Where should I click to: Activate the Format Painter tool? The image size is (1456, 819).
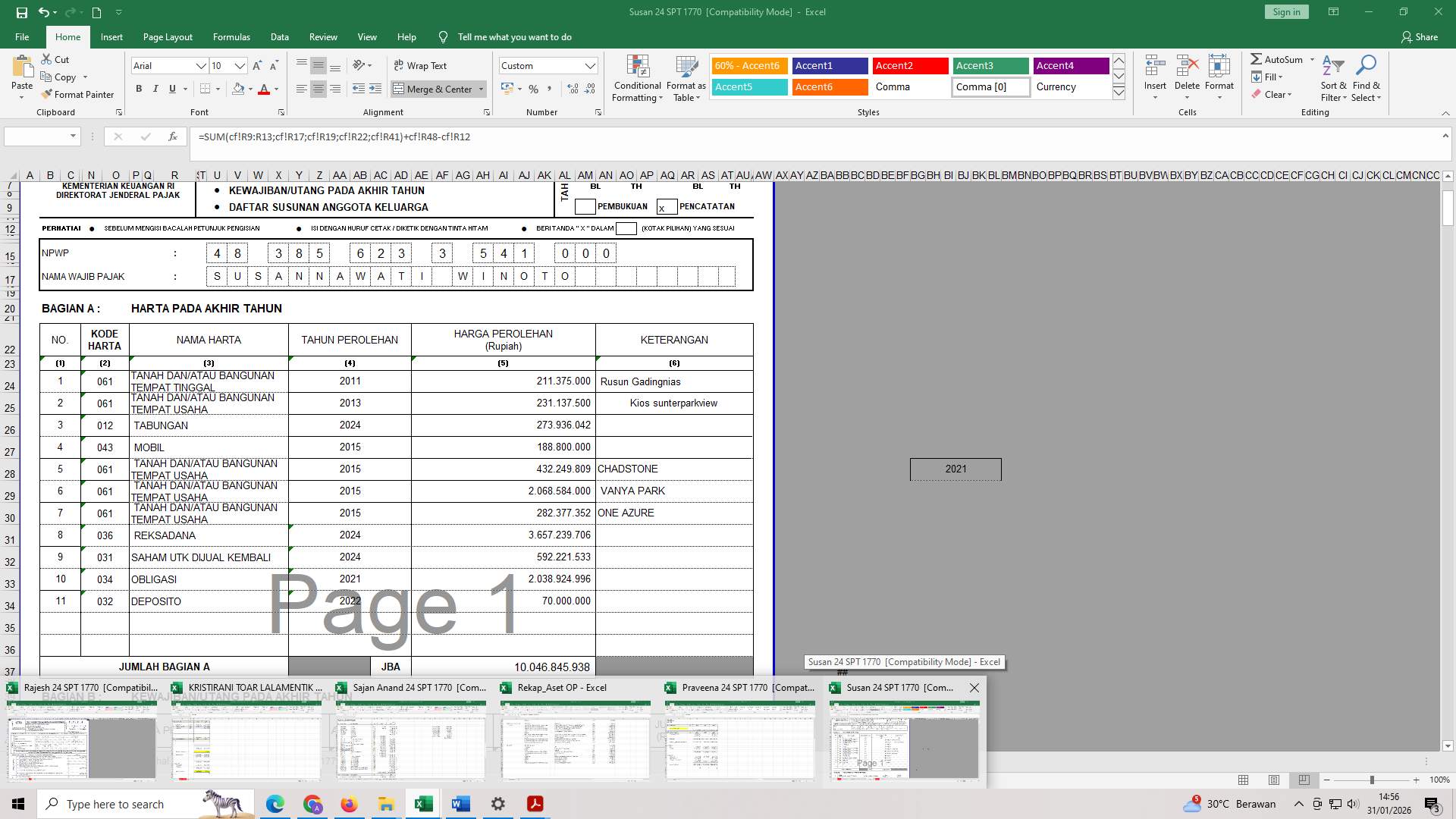78,94
